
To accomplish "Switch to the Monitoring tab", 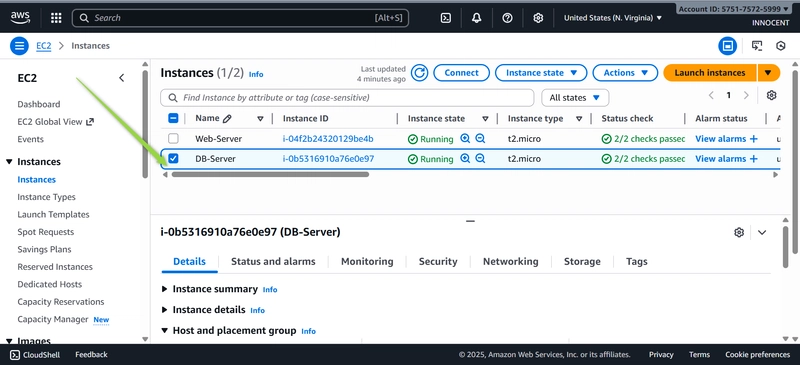I will point(367,261).
